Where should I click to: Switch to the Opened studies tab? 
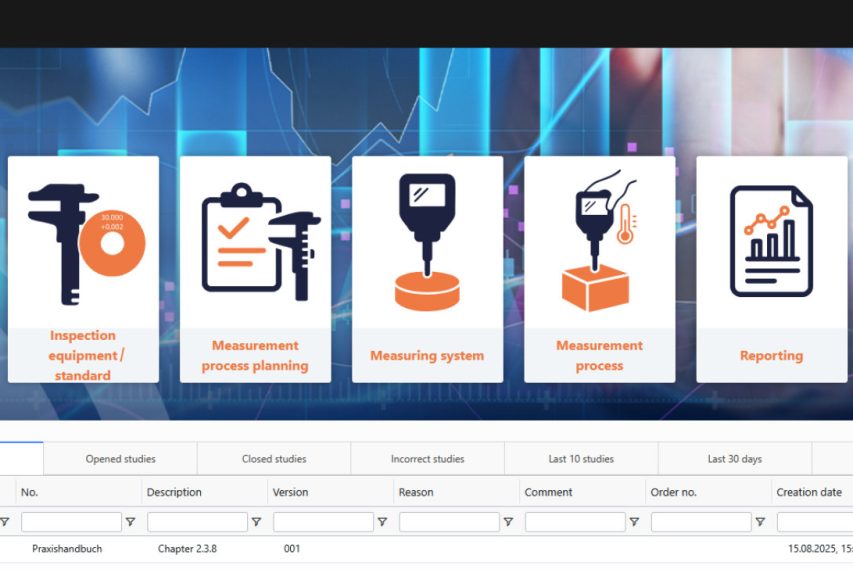(120, 459)
